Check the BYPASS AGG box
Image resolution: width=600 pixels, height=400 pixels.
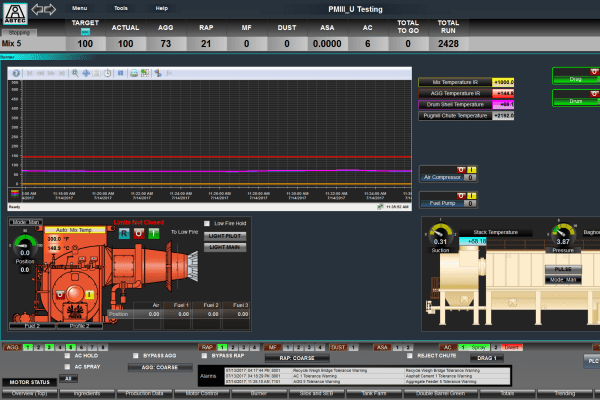[x=135, y=356]
